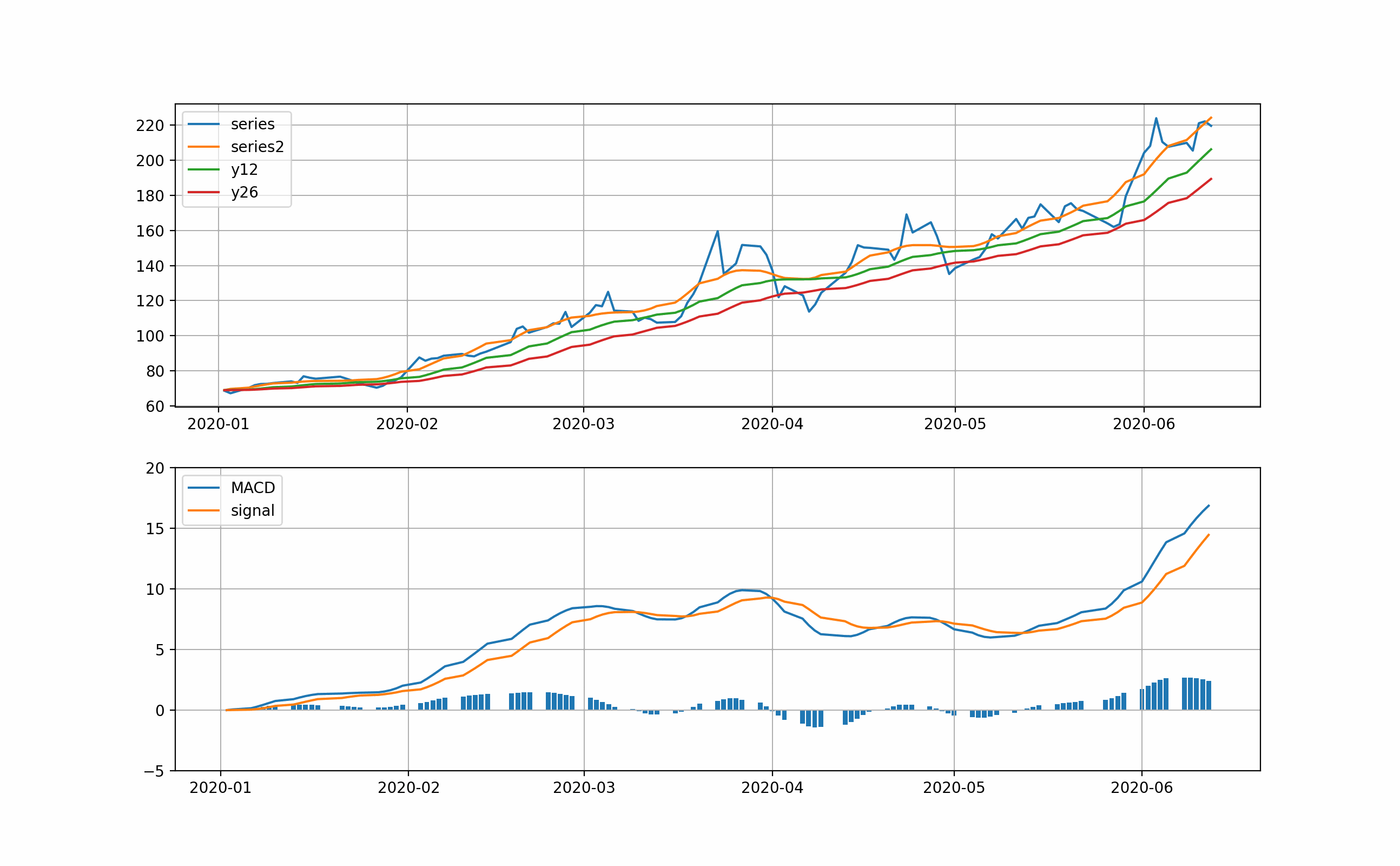Viewport: 1400px width, 866px height.
Task: Click the 2020-06 tick label on bottom chart
Action: (x=1142, y=788)
